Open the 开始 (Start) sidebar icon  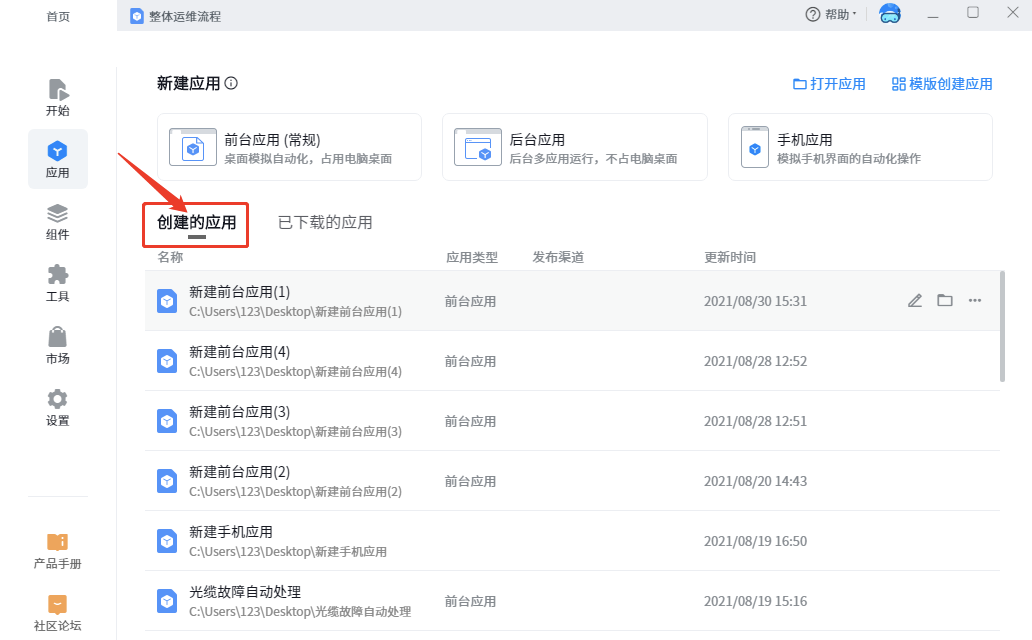click(x=58, y=97)
